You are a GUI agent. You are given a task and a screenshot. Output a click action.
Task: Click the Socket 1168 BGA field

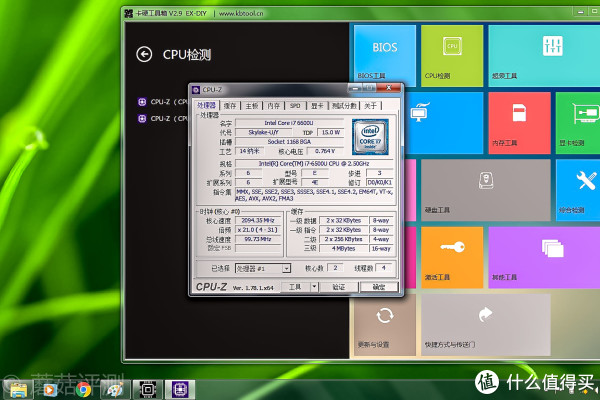pyautogui.click(x=289, y=142)
